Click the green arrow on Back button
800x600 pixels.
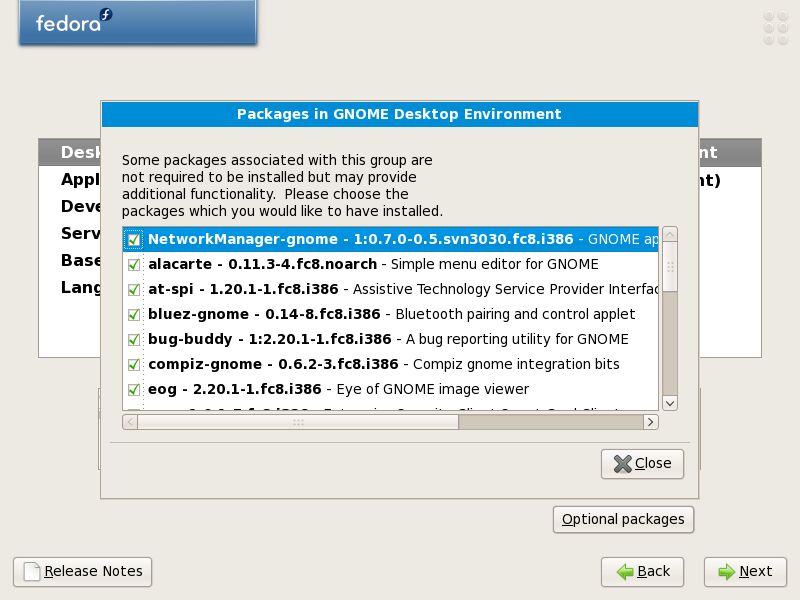[625, 572]
